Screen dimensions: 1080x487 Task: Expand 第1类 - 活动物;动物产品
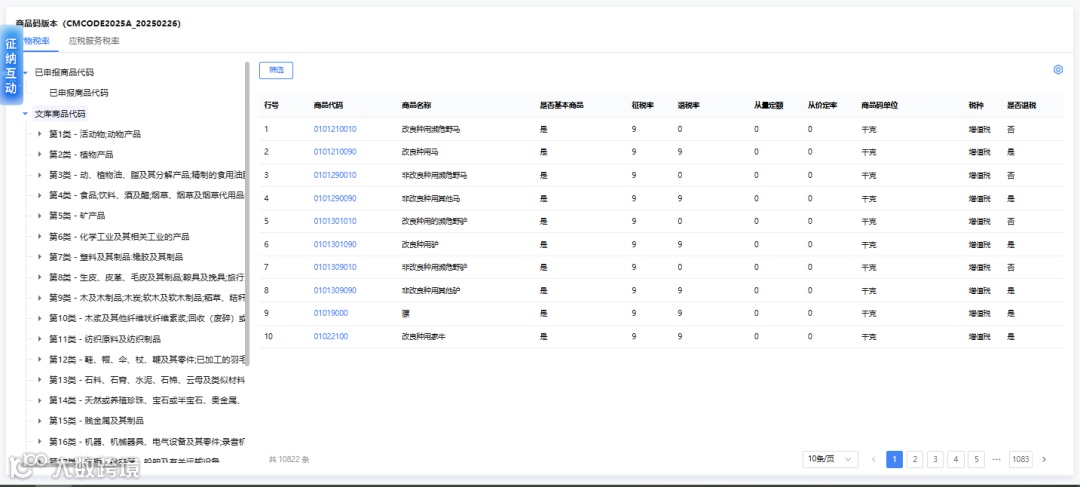[x=40, y=134]
